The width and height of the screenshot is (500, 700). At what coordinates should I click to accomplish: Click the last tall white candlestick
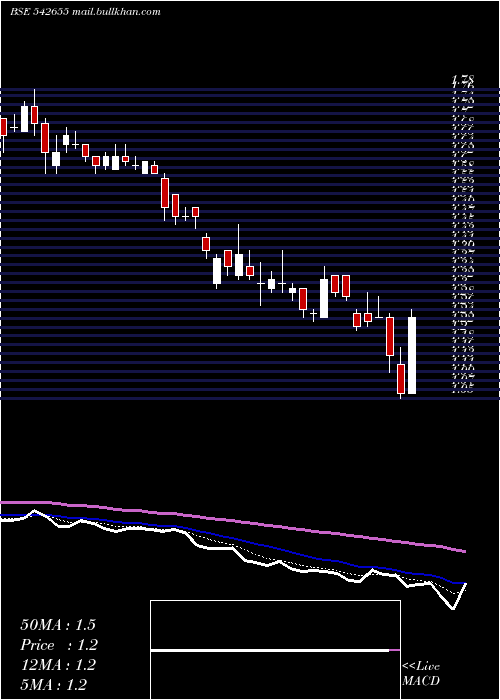(x=412, y=355)
